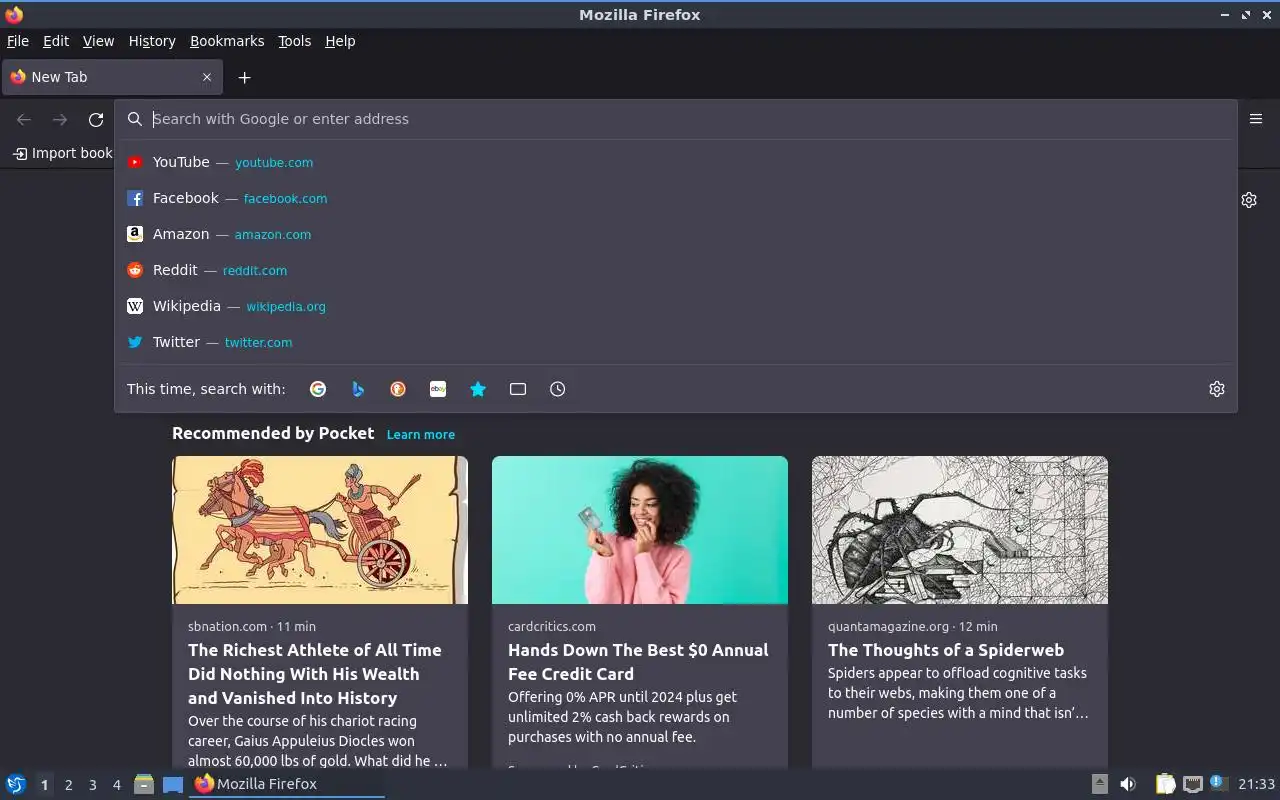Search this time with Bing
The height and width of the screenshot is (800, 1280).
point(358,389)
